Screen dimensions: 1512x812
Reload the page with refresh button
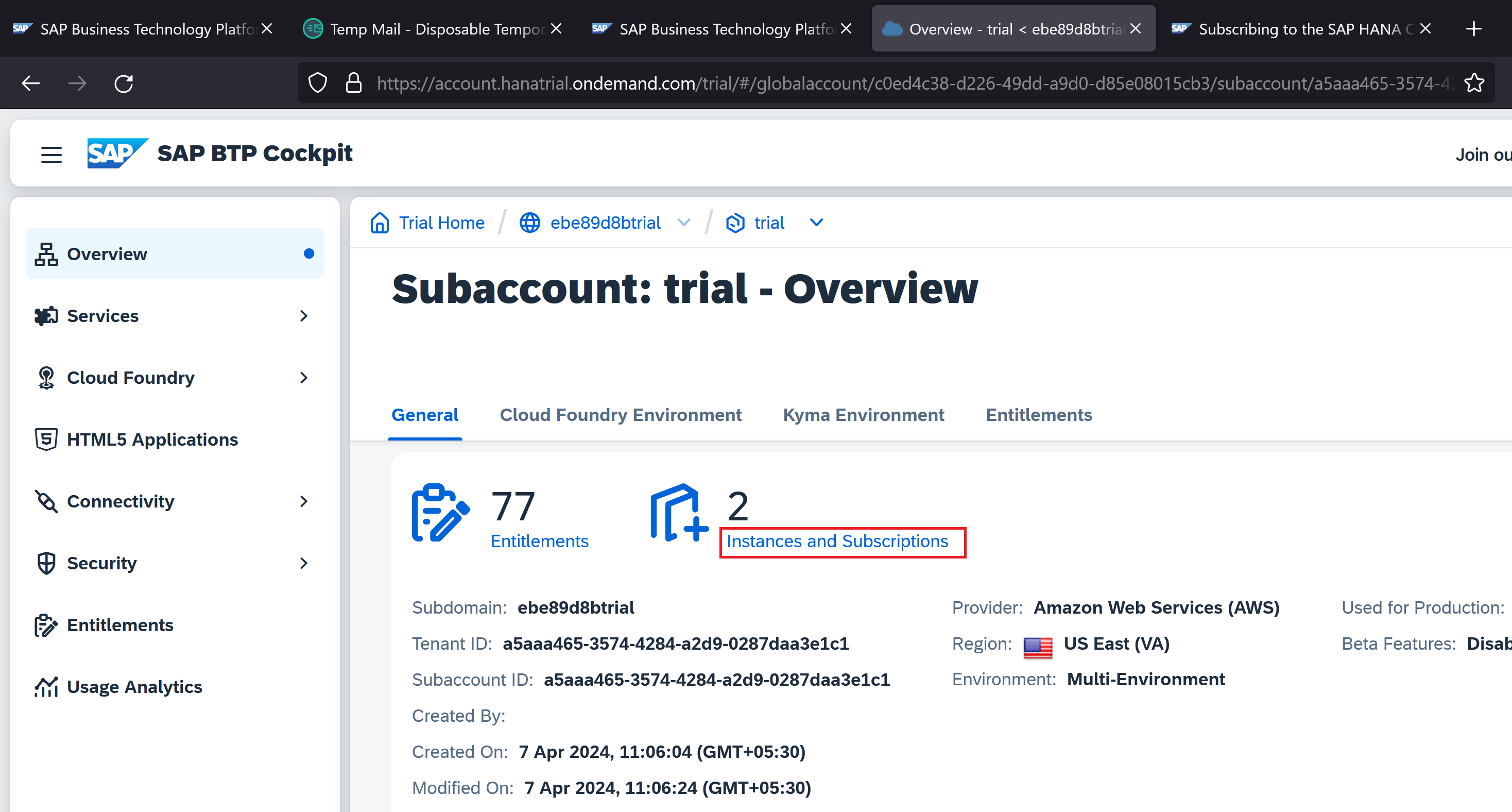[123, 83]
